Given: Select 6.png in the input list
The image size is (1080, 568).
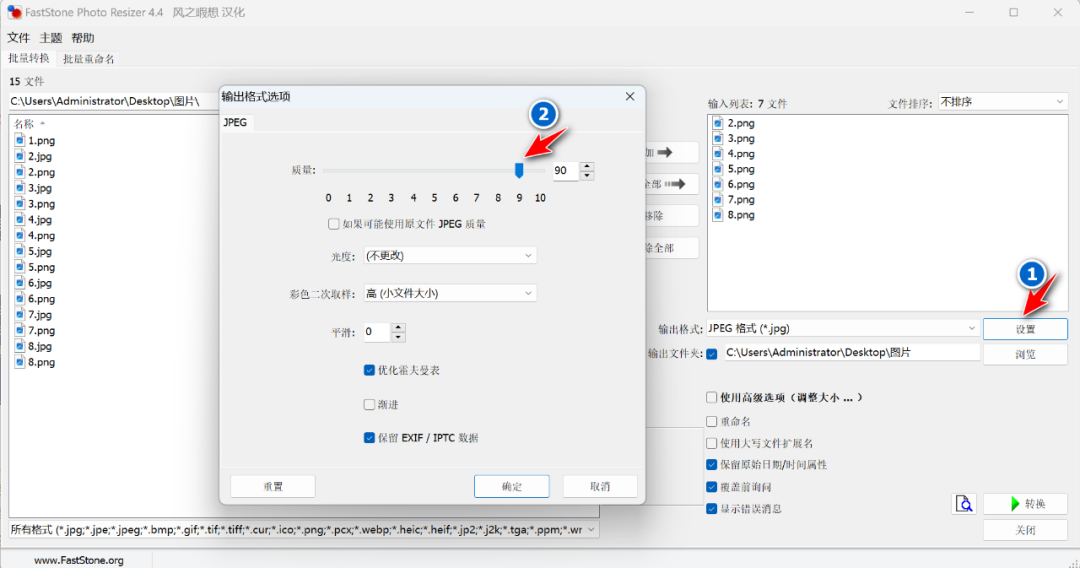Looking at the screenshot, I should tap(734, 185).
